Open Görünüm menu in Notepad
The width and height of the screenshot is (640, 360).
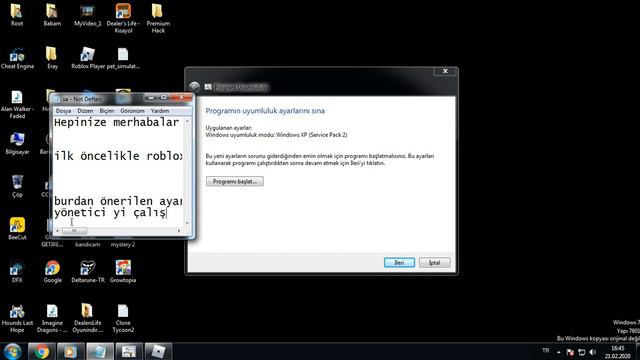pos(132,111)
